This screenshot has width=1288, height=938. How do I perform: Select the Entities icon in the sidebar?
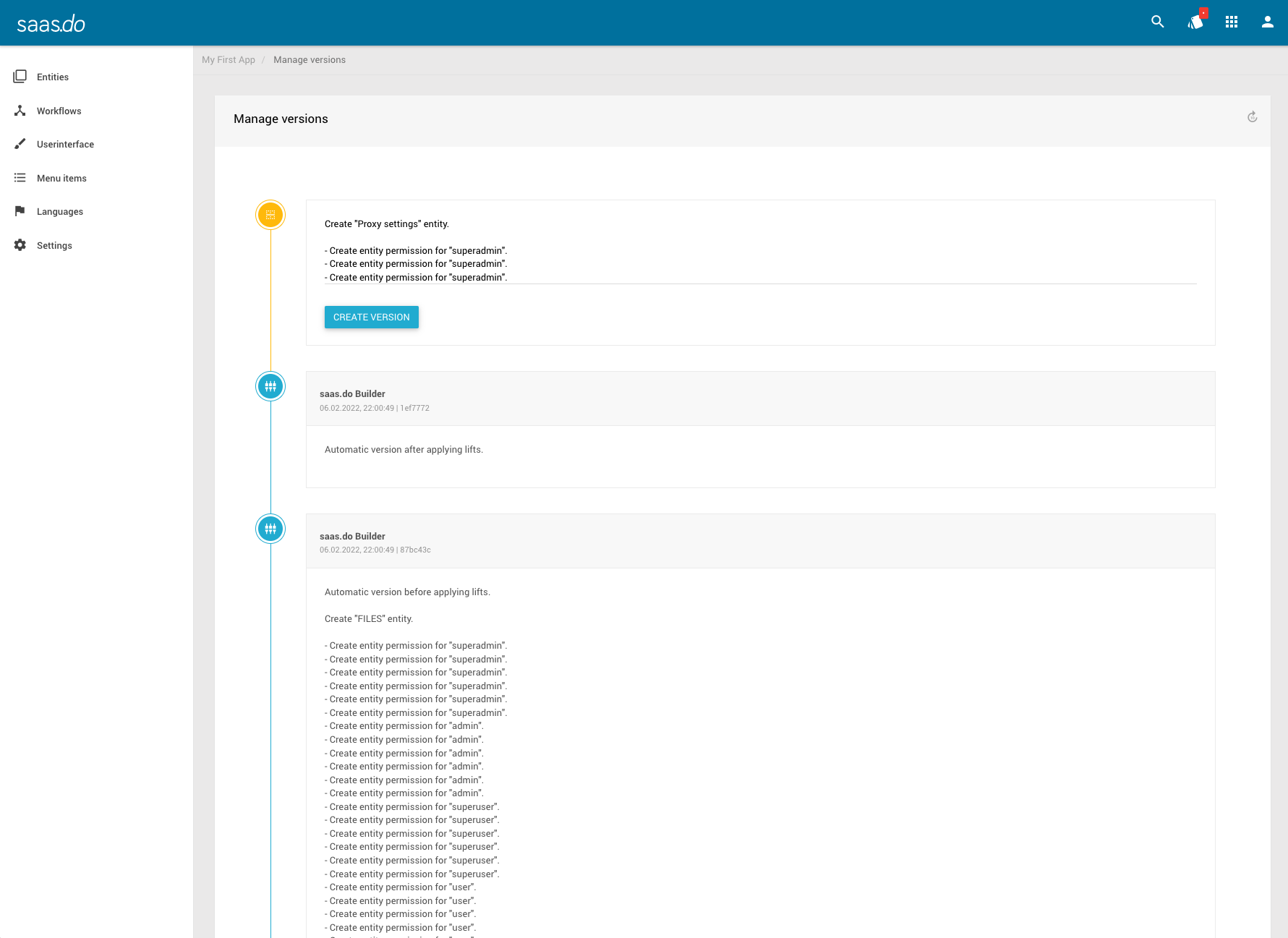tap(20, 76)
